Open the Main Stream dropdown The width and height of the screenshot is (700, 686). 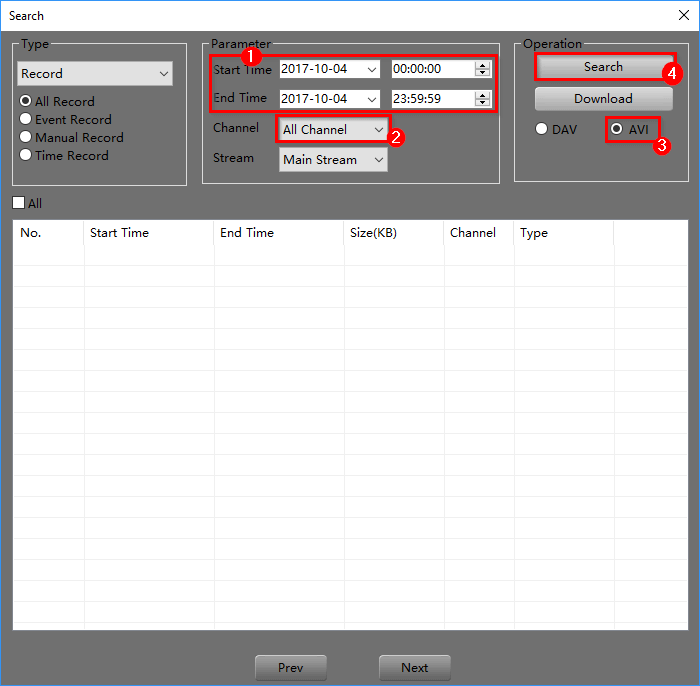pyautogui.click(x=333, y=160)
